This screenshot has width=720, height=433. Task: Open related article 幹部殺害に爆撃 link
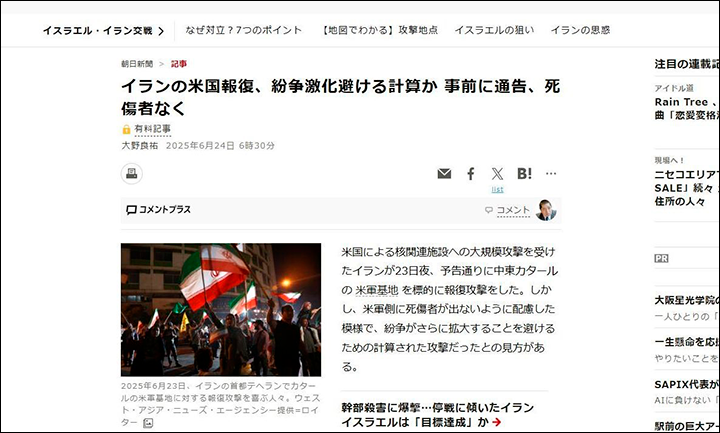[x=438, y=415]
